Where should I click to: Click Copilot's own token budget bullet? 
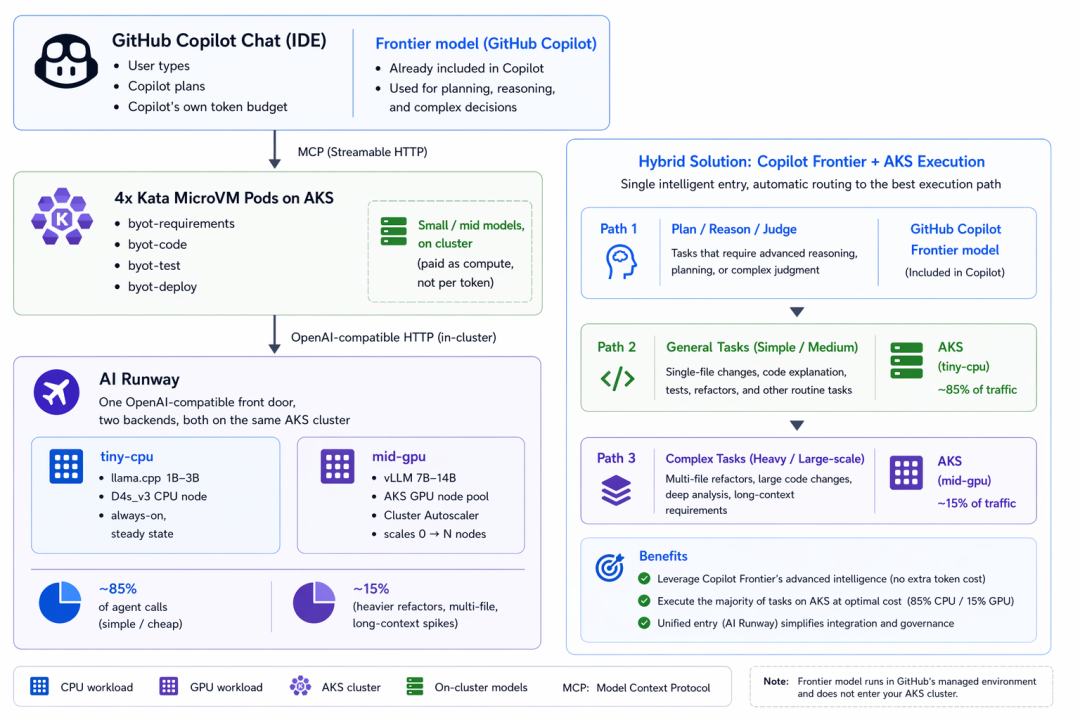[207, 107]
